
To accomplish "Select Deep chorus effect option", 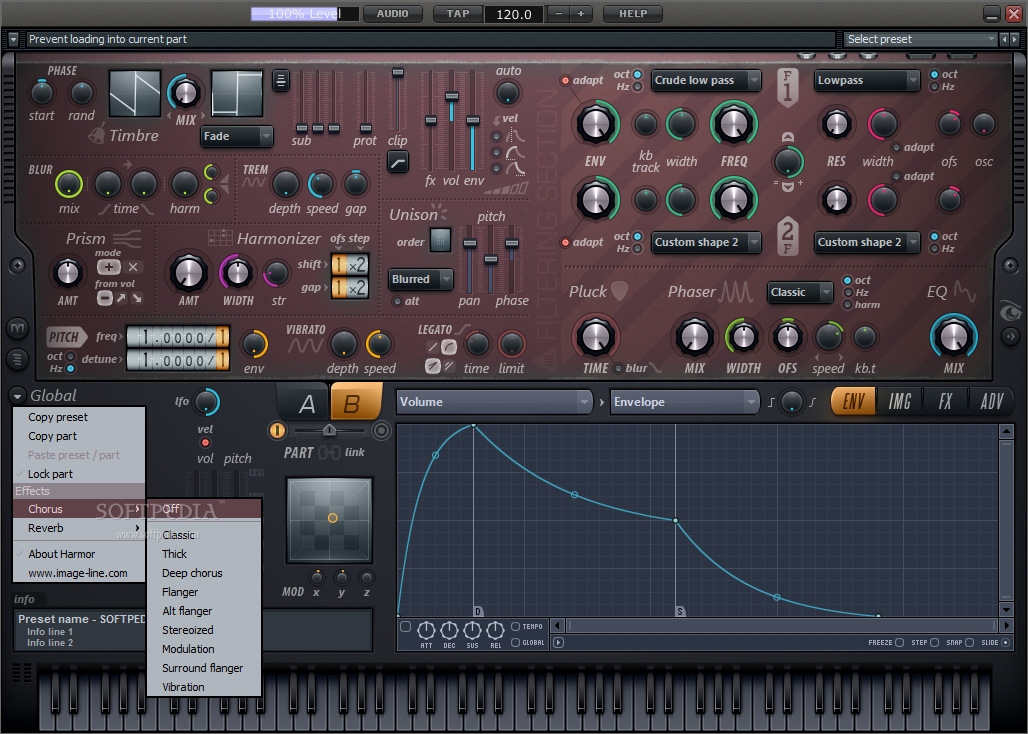I will pyautogui.click(x=204, y=573).
